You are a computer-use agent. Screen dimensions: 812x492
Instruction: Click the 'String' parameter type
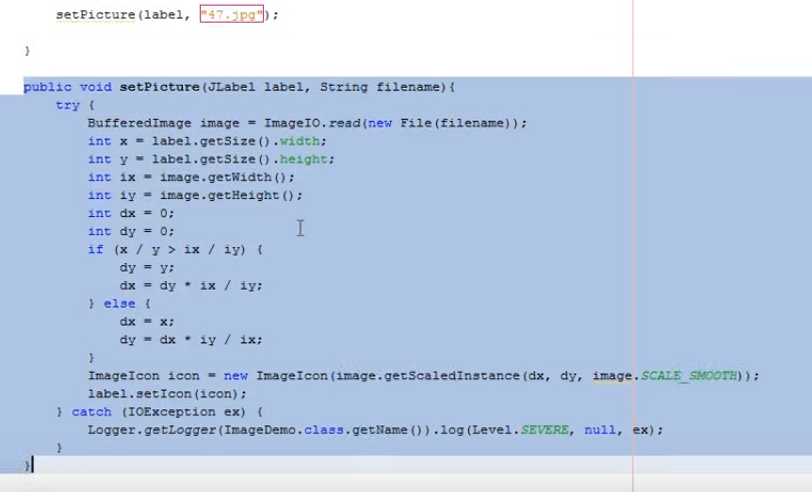[x=344, y=86]
